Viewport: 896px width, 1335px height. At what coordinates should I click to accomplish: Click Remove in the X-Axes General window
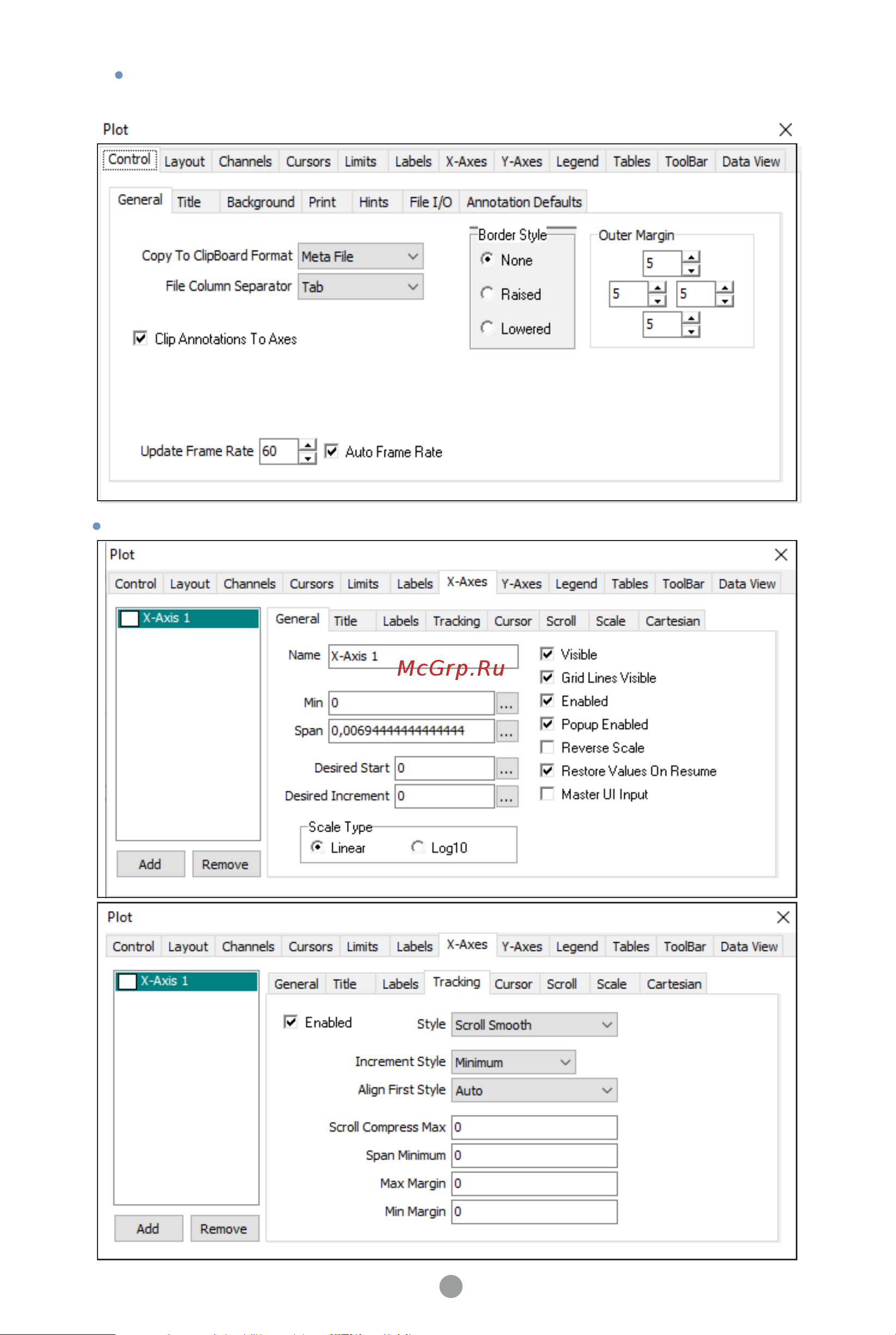coord(225,864)
